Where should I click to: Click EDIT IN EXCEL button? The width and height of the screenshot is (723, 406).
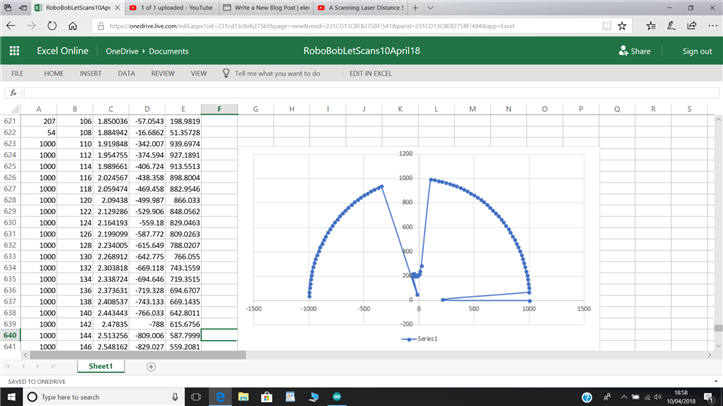[x=370, y=73]
